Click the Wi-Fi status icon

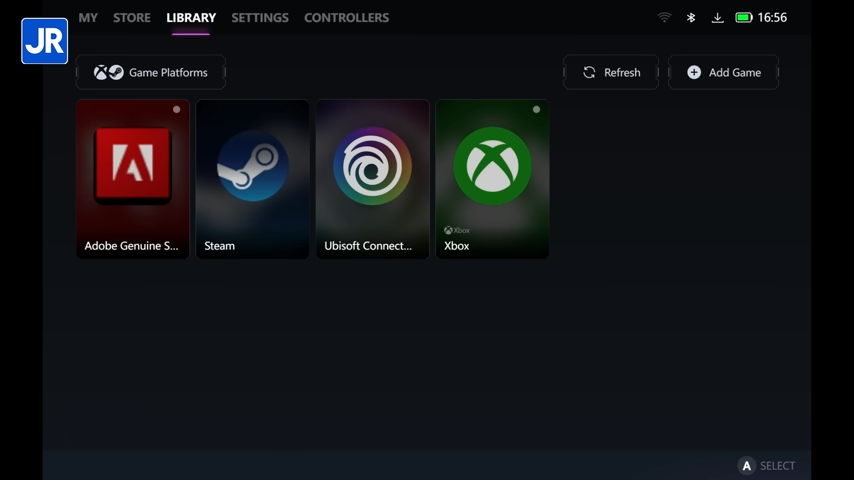click(x=664, y=18)
